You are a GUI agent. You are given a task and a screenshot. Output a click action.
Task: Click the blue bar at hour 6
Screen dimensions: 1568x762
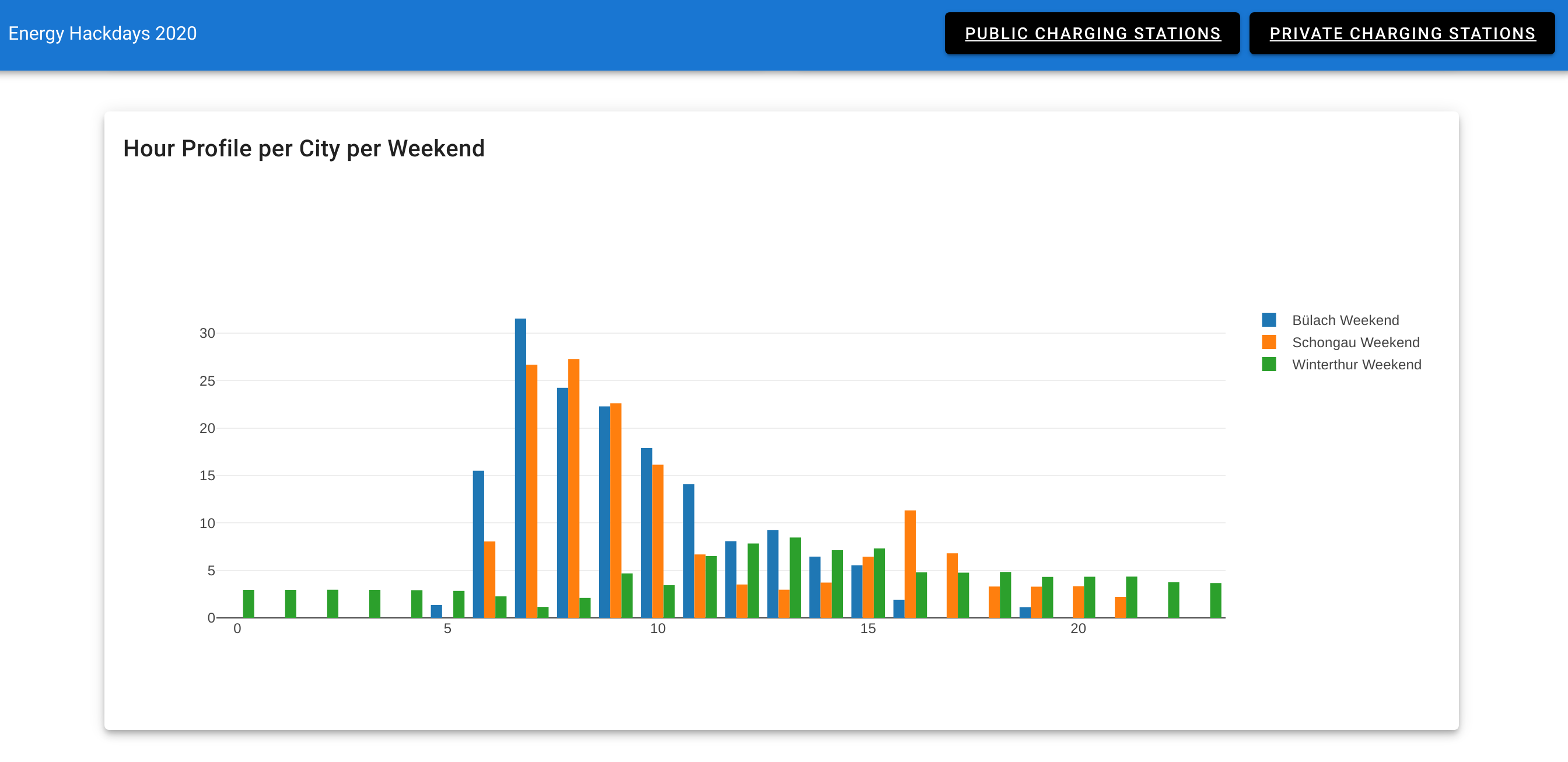coord(478,544)
